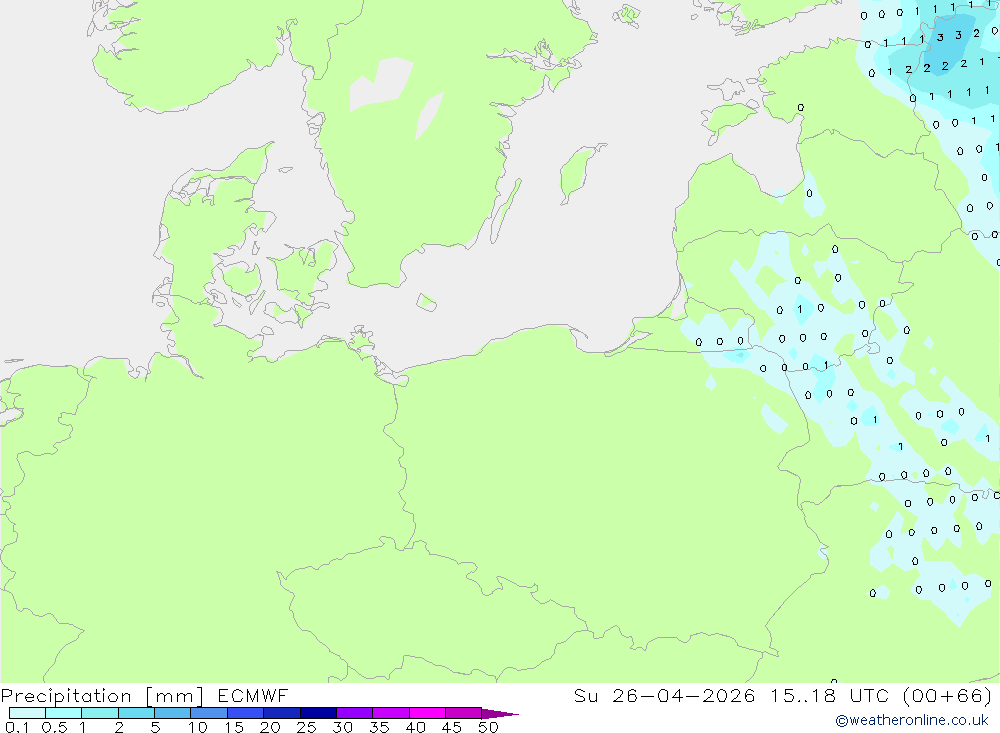Click the '40' legend value

tap(415, 727)
